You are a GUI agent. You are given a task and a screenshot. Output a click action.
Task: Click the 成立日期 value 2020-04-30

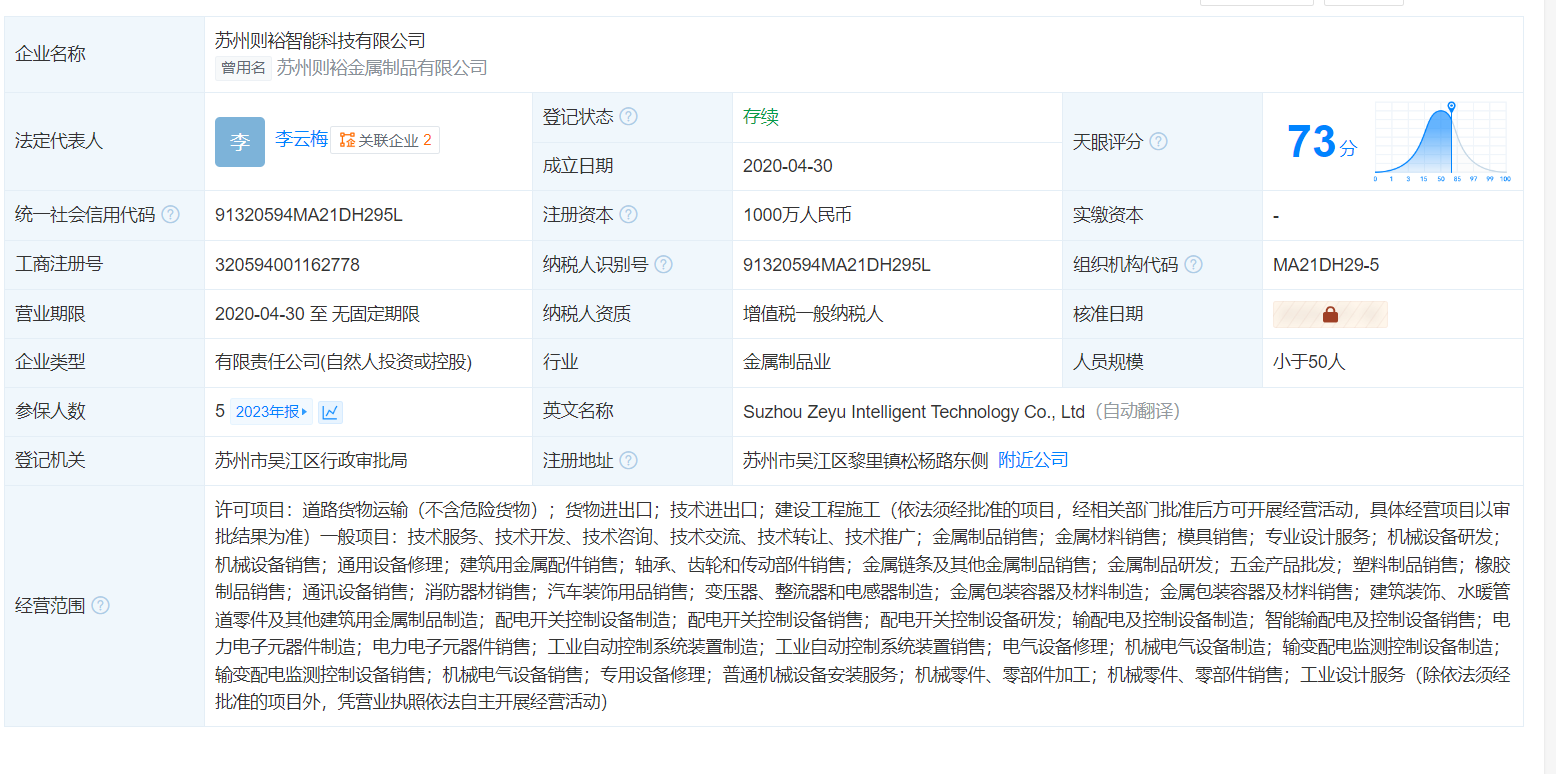[788, 166]
